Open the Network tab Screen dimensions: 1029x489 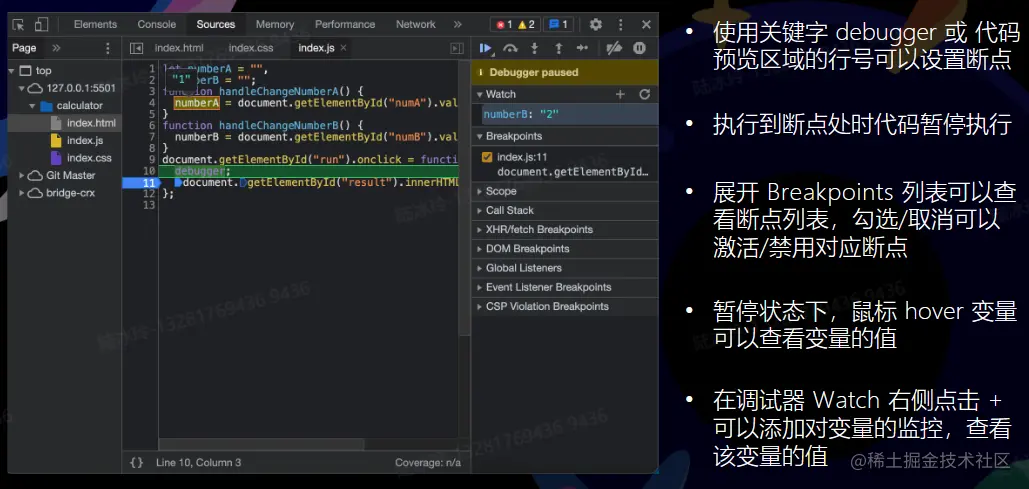[415, 24]
